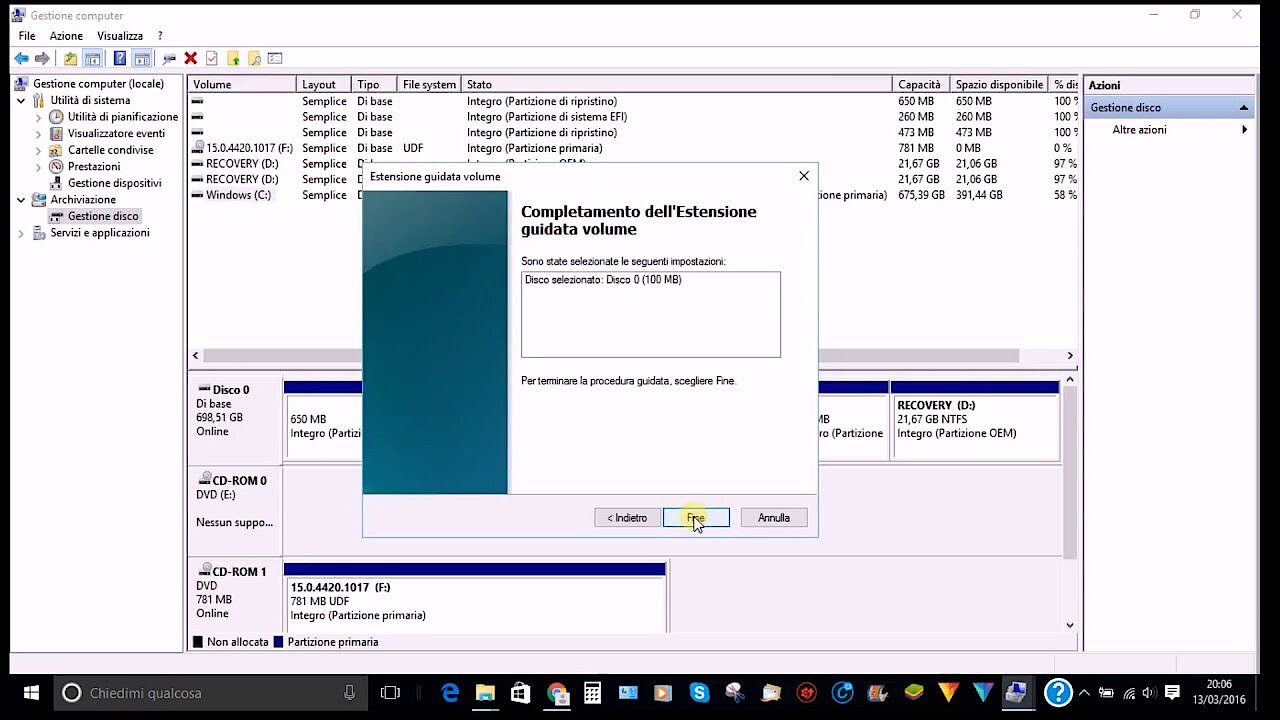Expand Cartelle condivise node
1280x720 pixels.
(38, 150)
